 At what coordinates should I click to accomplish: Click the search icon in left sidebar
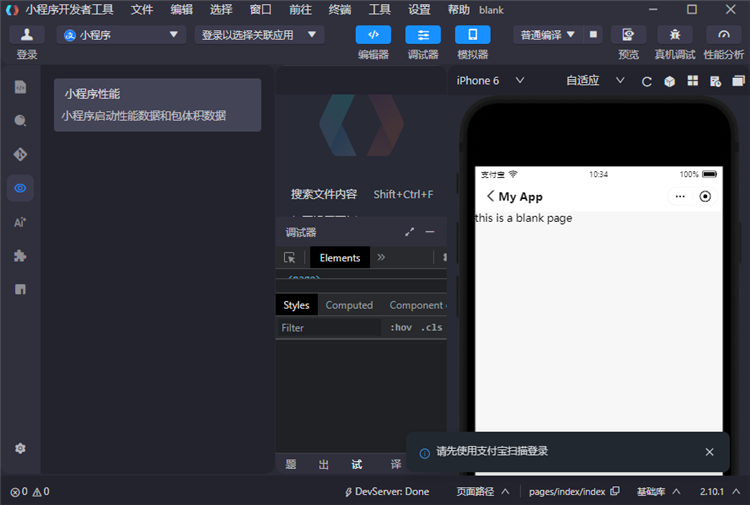(20, 120)
